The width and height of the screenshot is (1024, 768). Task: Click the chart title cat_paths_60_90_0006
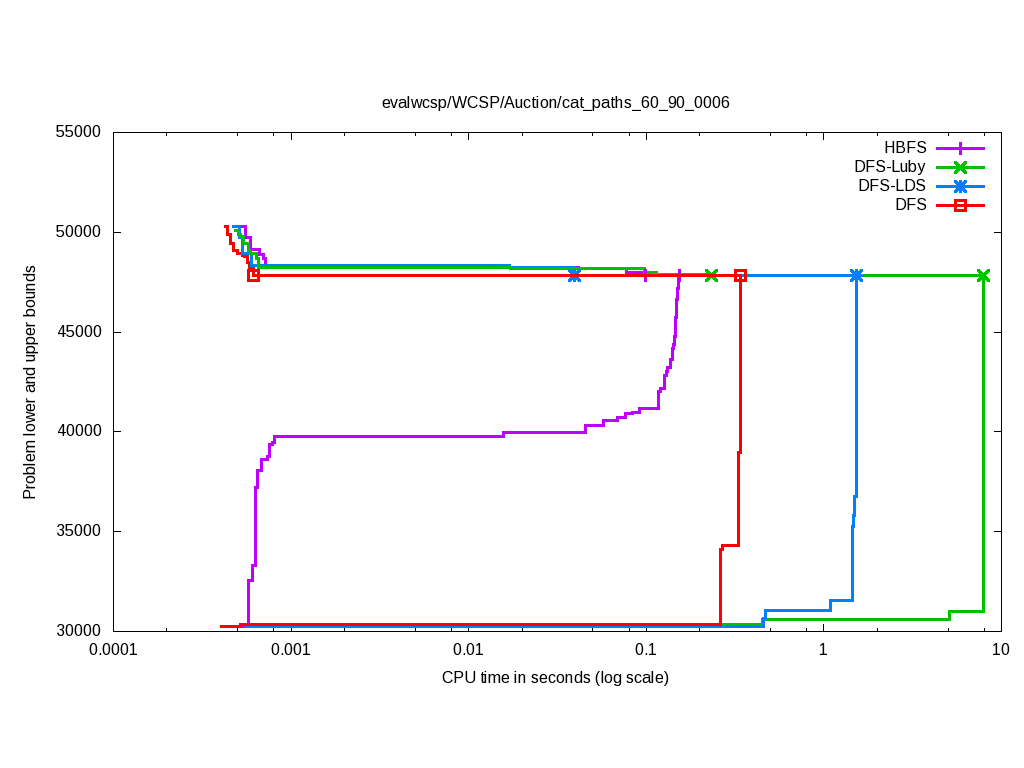click(555, 102)
